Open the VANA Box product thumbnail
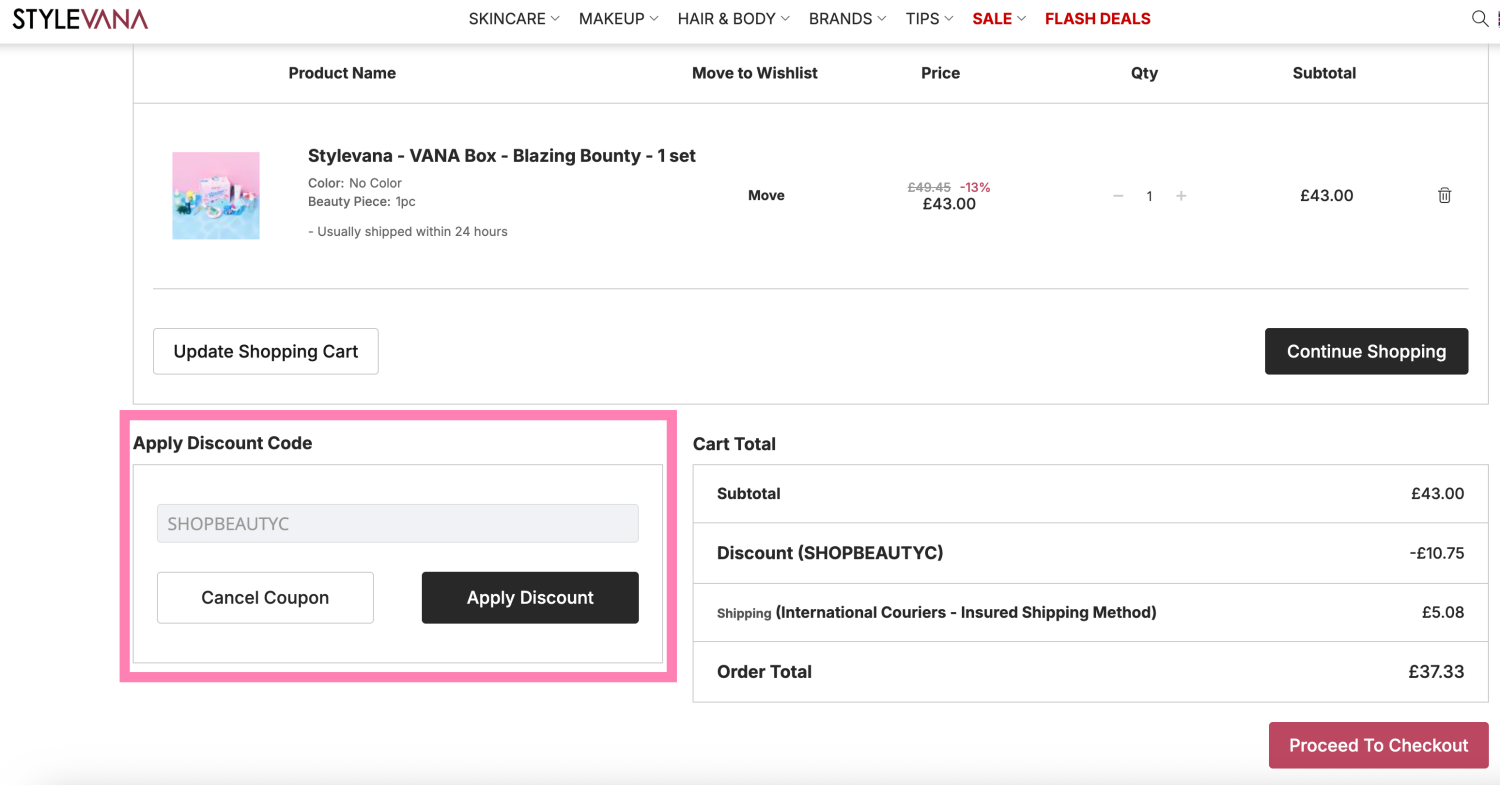 click(x=216, y=196)
